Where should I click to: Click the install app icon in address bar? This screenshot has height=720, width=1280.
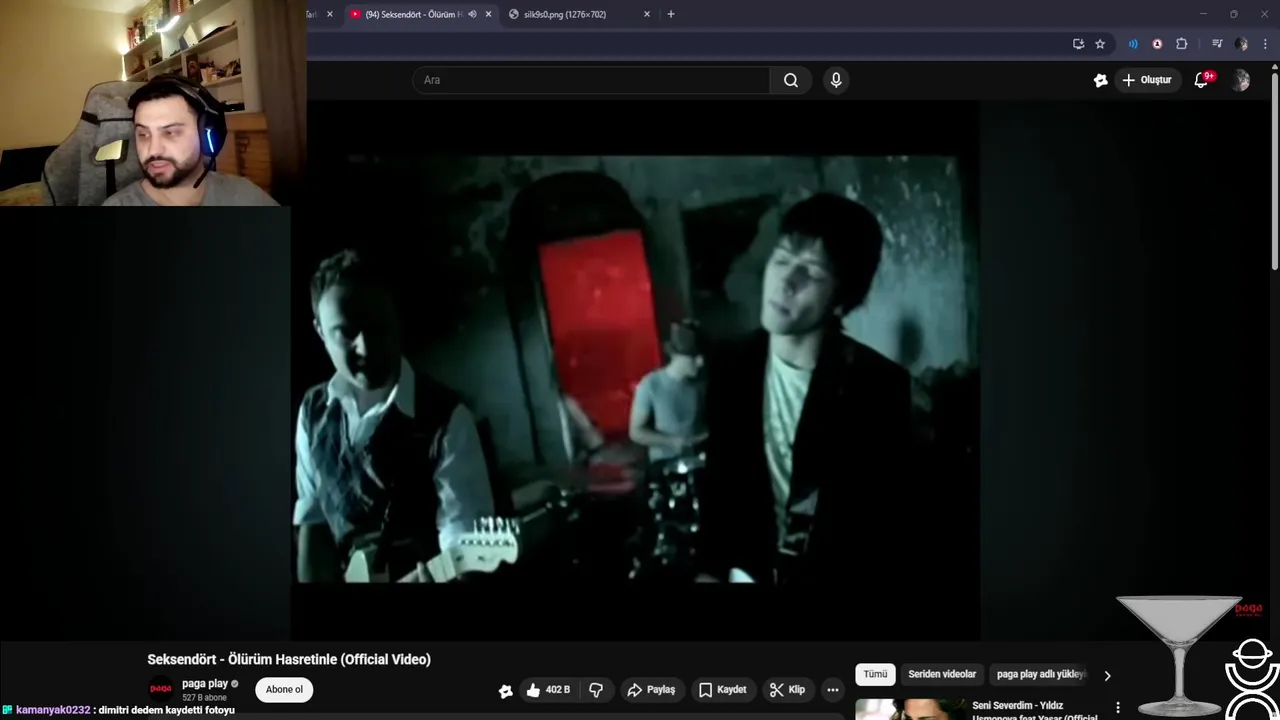pyautogui.click(x=1078, y=44)
